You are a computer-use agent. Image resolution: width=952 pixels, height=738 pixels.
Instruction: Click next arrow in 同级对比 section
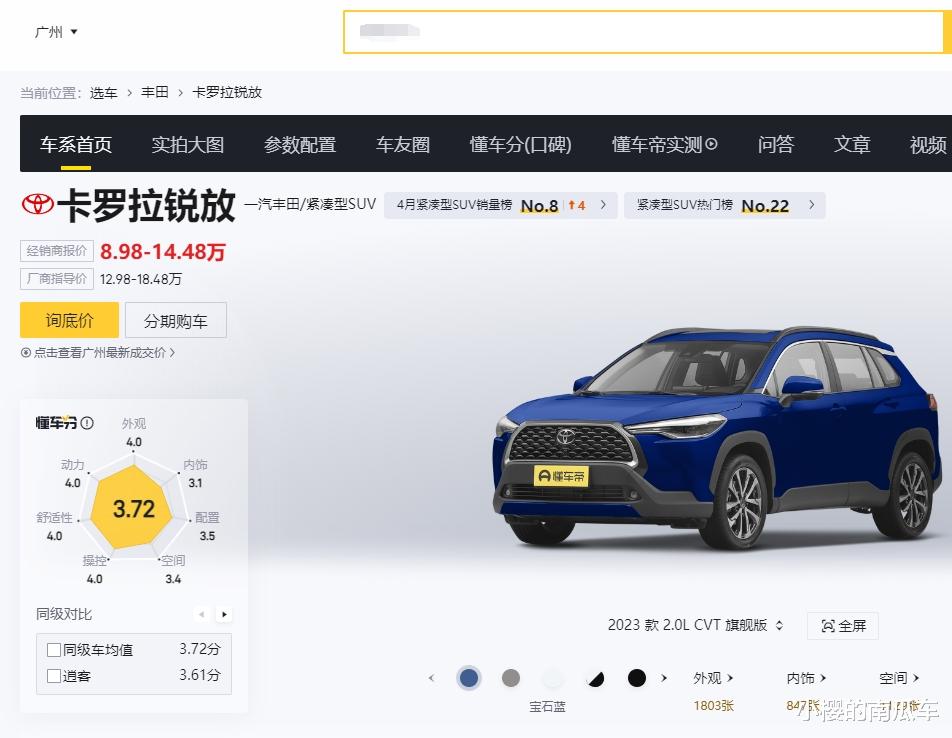pyautogui.click(x=224, y=614)
